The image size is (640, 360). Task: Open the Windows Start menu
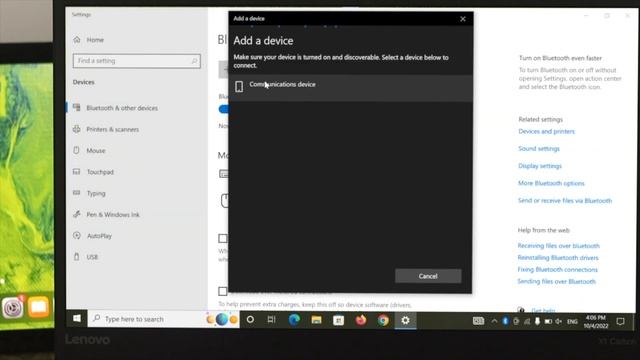(77, 319)
